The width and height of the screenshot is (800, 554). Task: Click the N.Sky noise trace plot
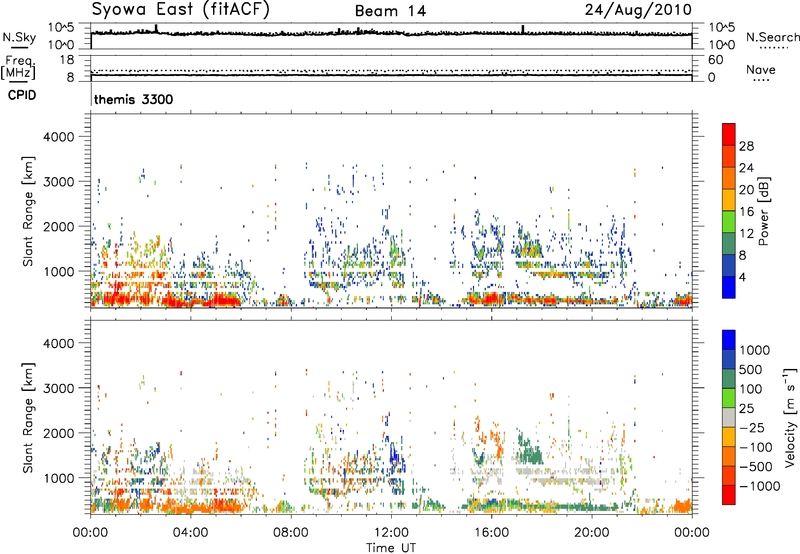[391, 36]
